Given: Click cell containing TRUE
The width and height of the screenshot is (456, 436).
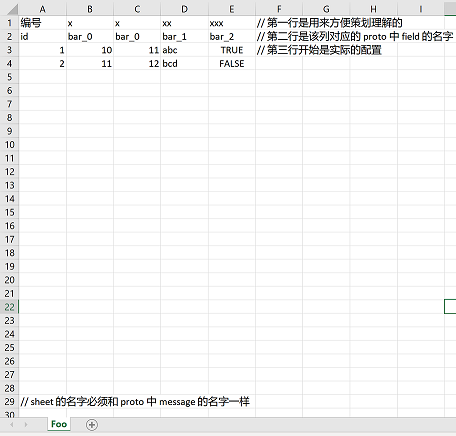Looking at the screenshot, I should pos(232,50).
